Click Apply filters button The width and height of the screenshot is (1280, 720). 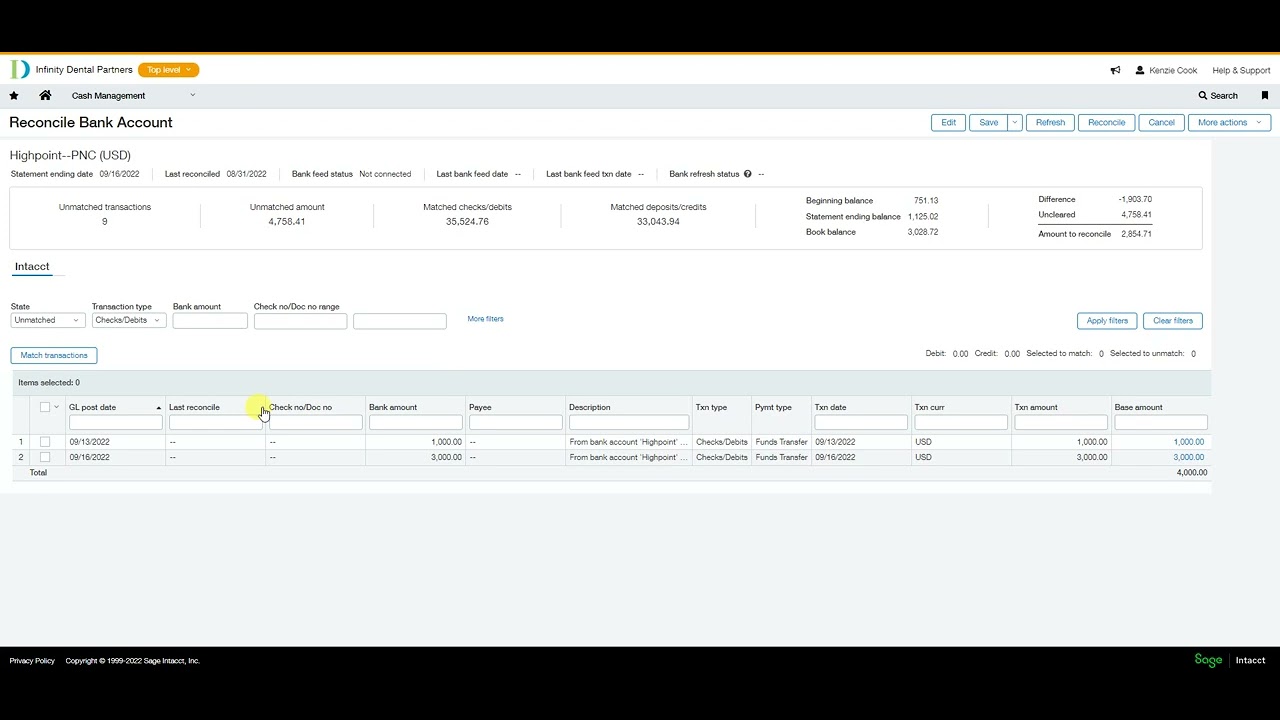point(1107,321)
